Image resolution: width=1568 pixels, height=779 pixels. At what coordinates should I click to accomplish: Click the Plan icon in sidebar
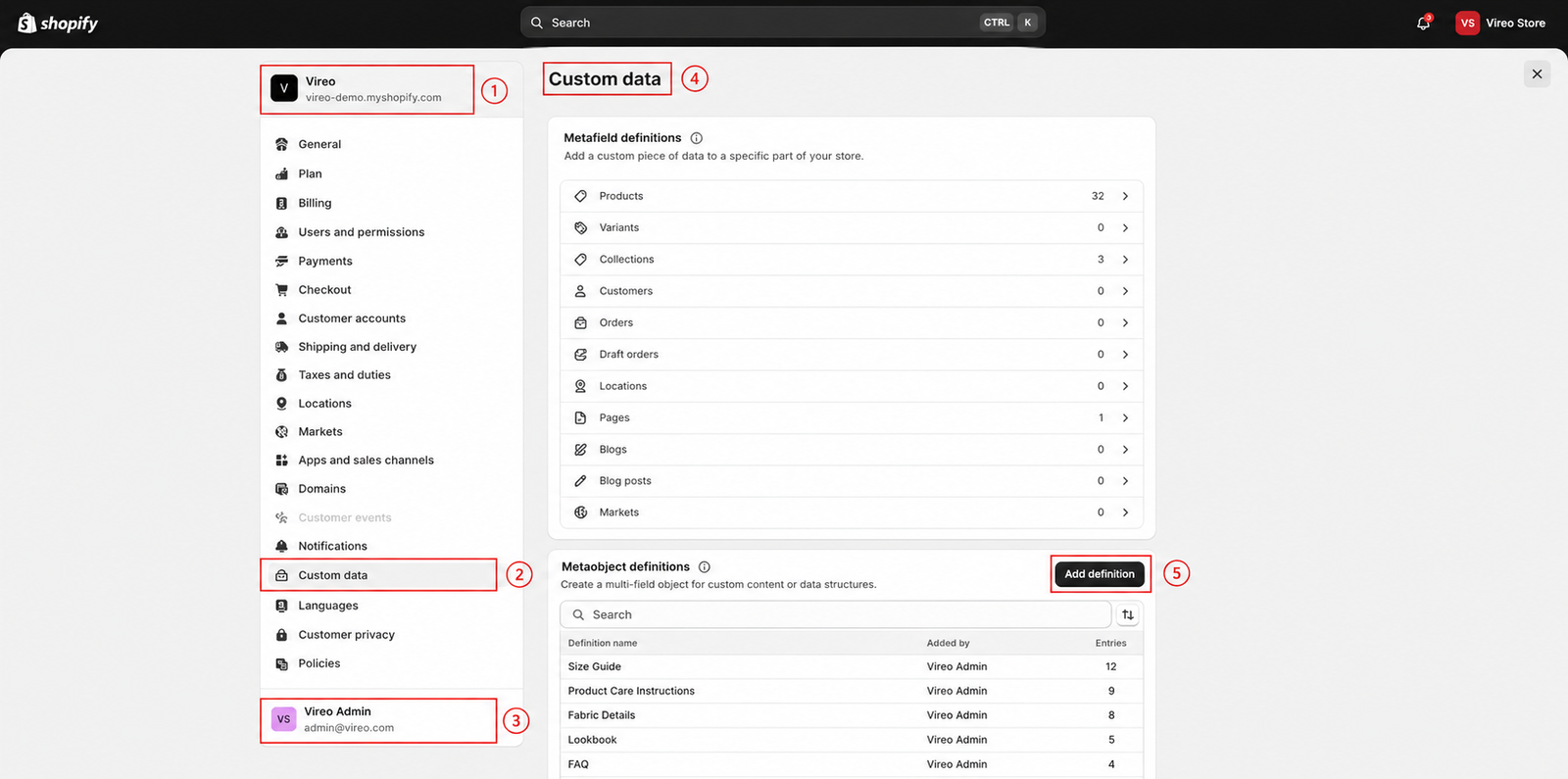pyautogui.click(x=282, y=173)
